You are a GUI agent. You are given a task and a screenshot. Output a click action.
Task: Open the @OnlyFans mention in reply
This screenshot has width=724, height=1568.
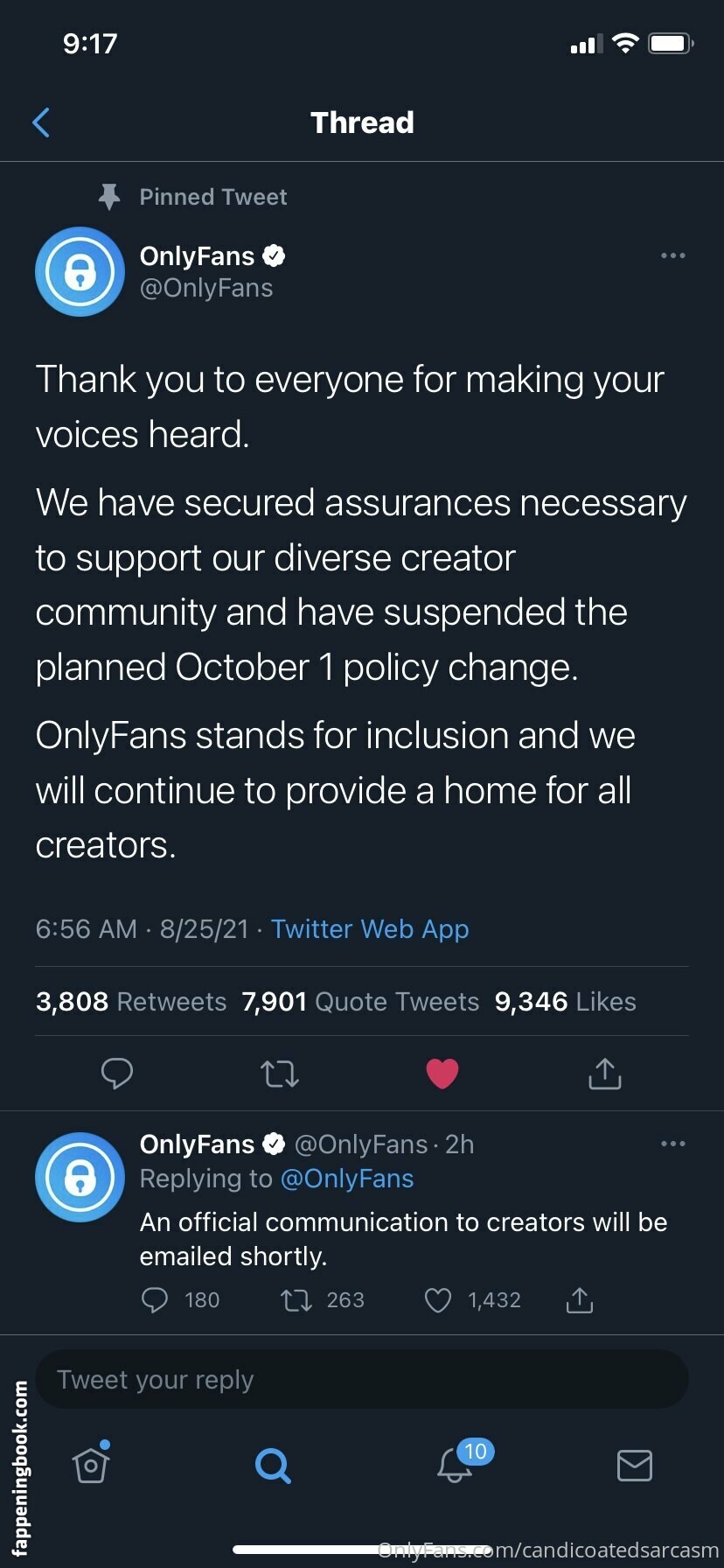(347, 1179)
